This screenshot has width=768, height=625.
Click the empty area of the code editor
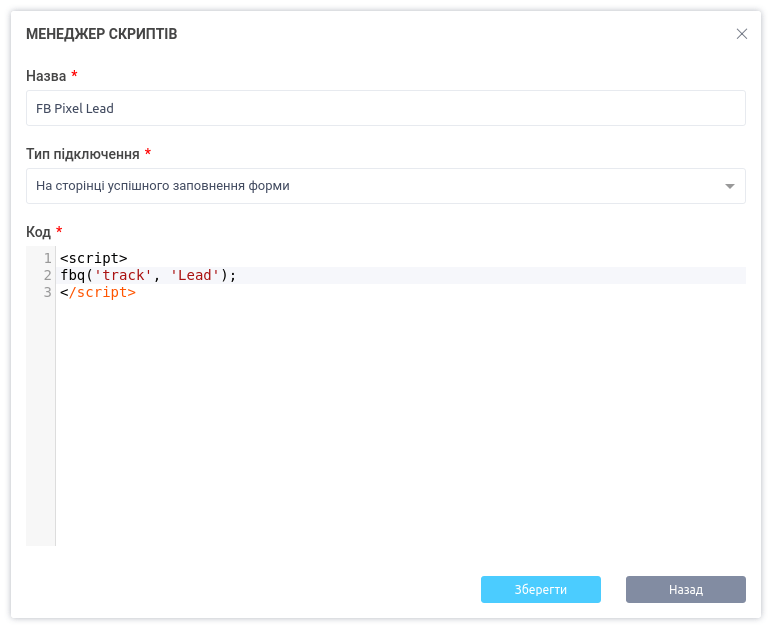(x=400, y=420)
